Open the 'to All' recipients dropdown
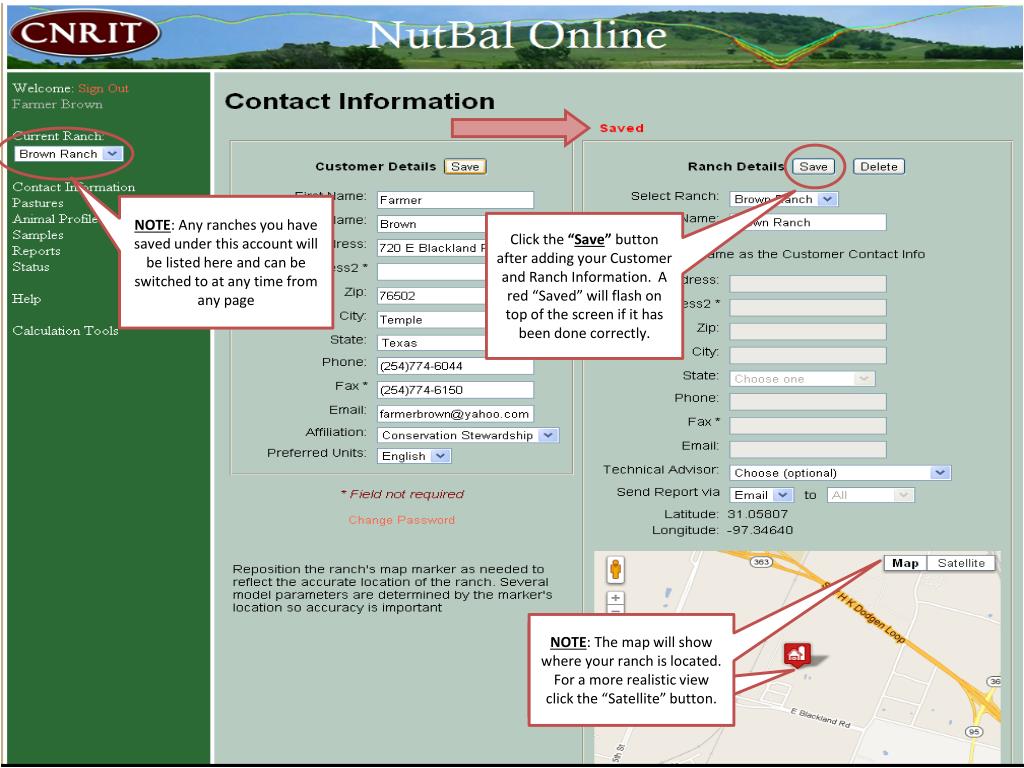Screen dimensions: 1024x768 [871, 495]
